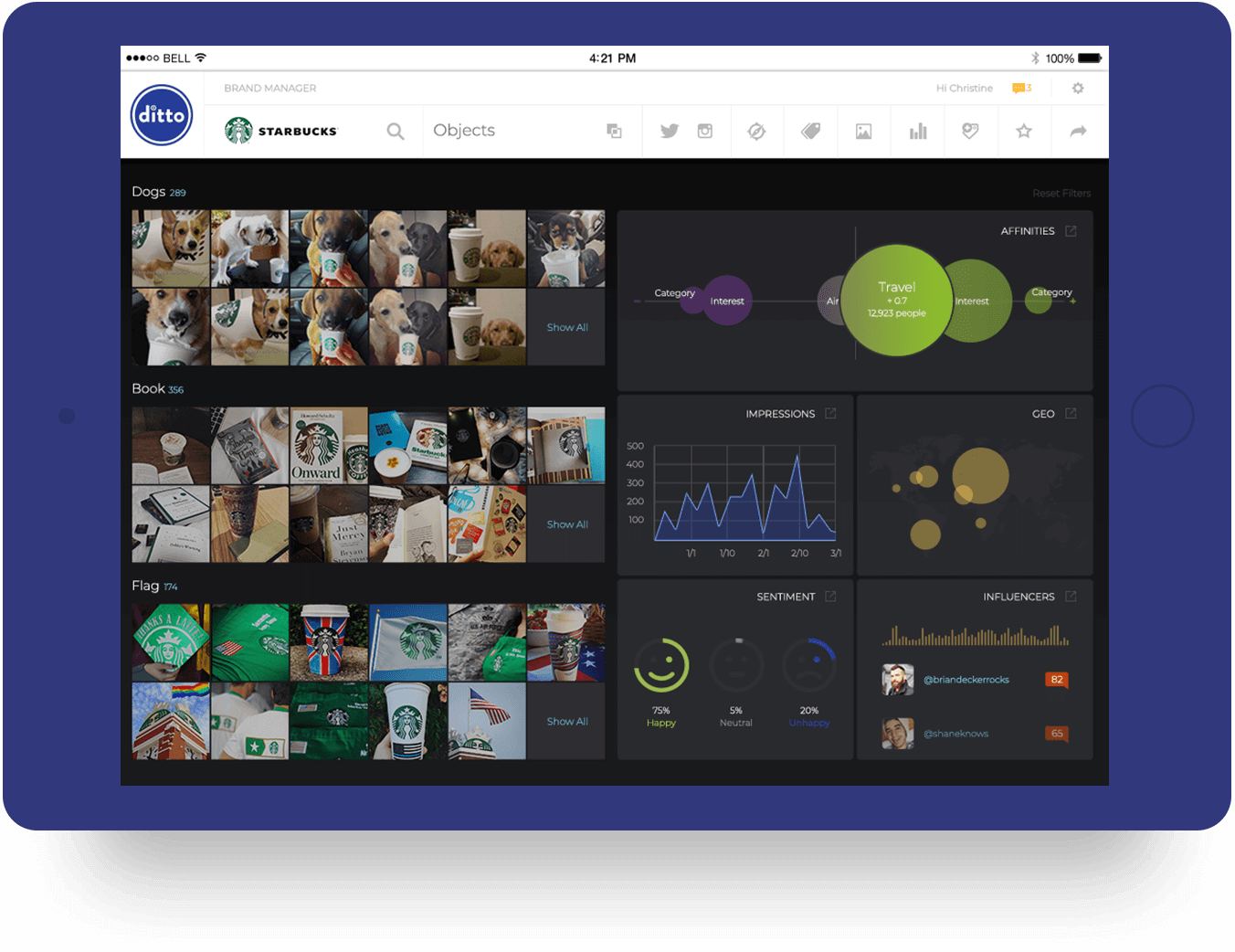Select the Neutral face
The width and height of the screenshot is (1235, 952).
tap(736, 665)
